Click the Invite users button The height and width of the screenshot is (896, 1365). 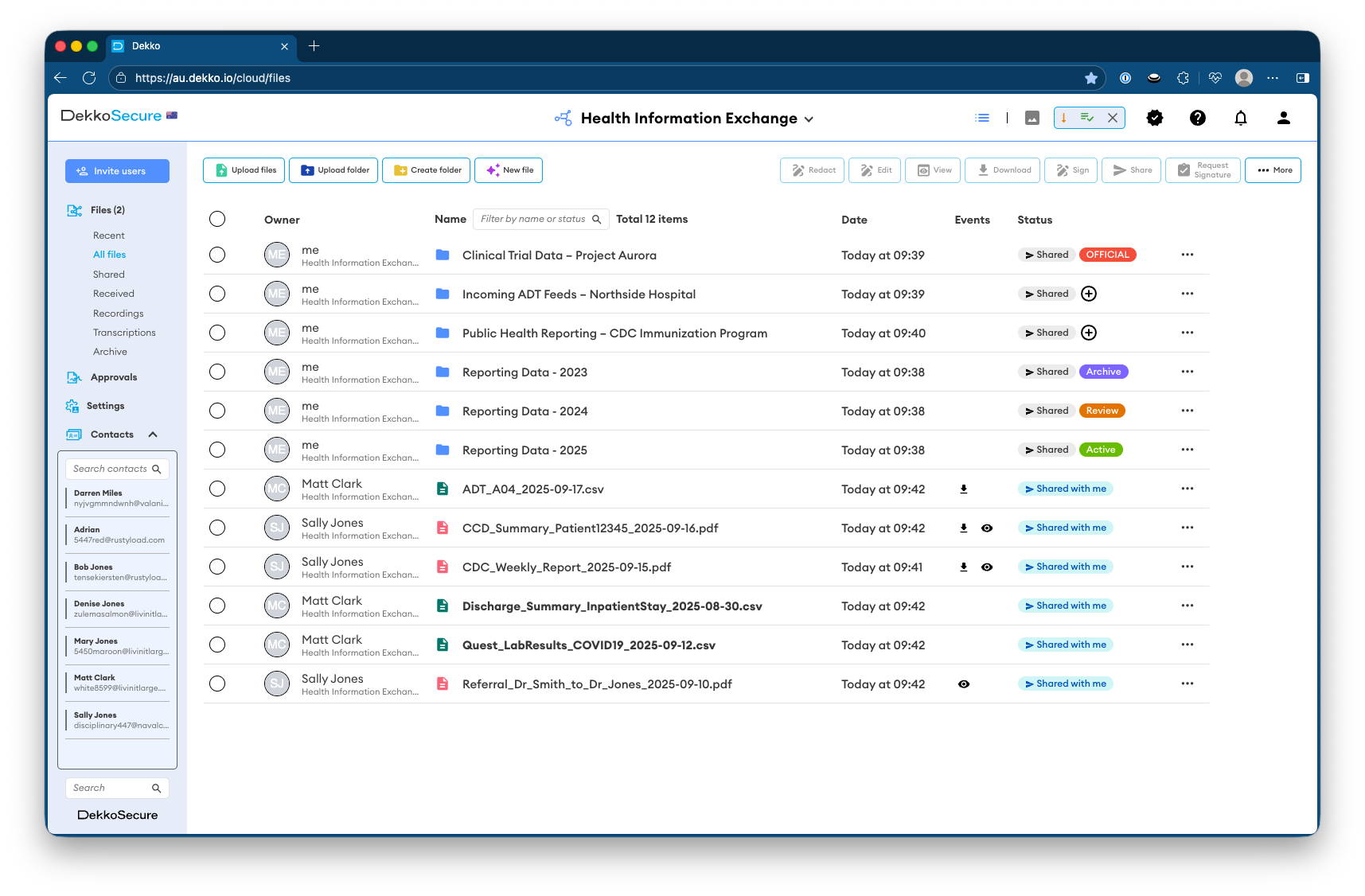[x=117, y=171]
